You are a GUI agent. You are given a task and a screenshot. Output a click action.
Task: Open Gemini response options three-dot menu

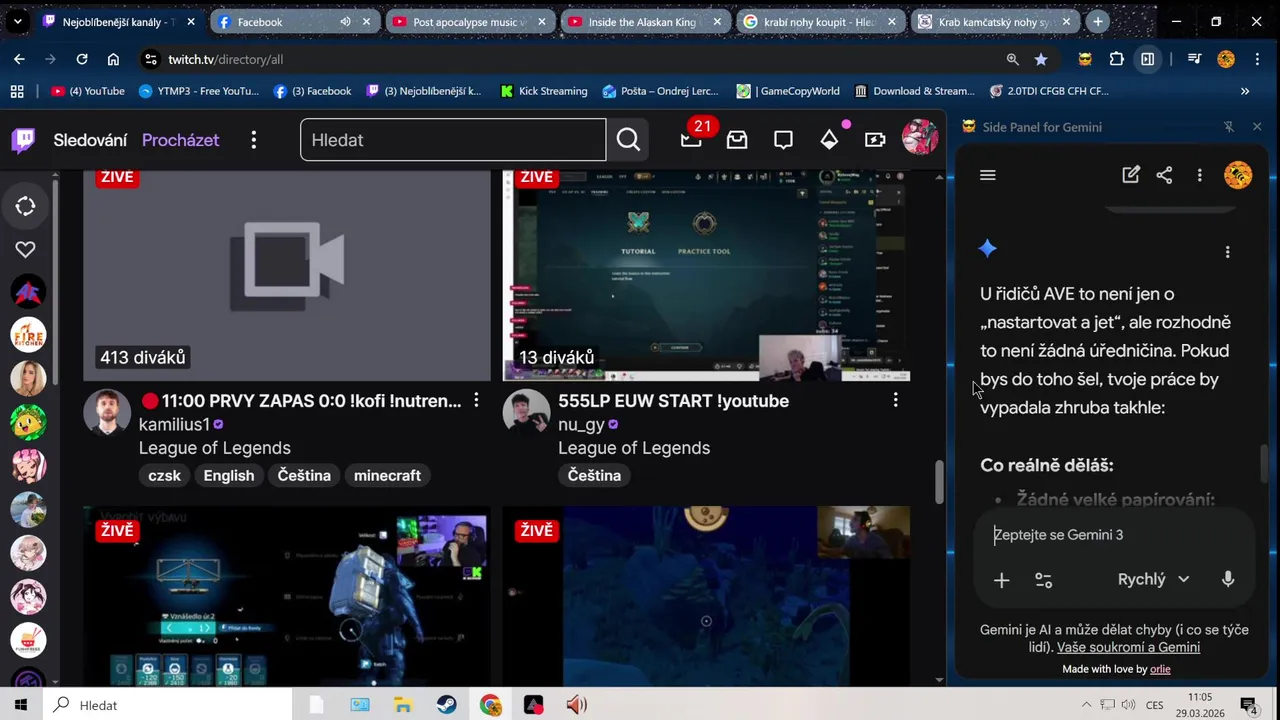point(1227,252)
